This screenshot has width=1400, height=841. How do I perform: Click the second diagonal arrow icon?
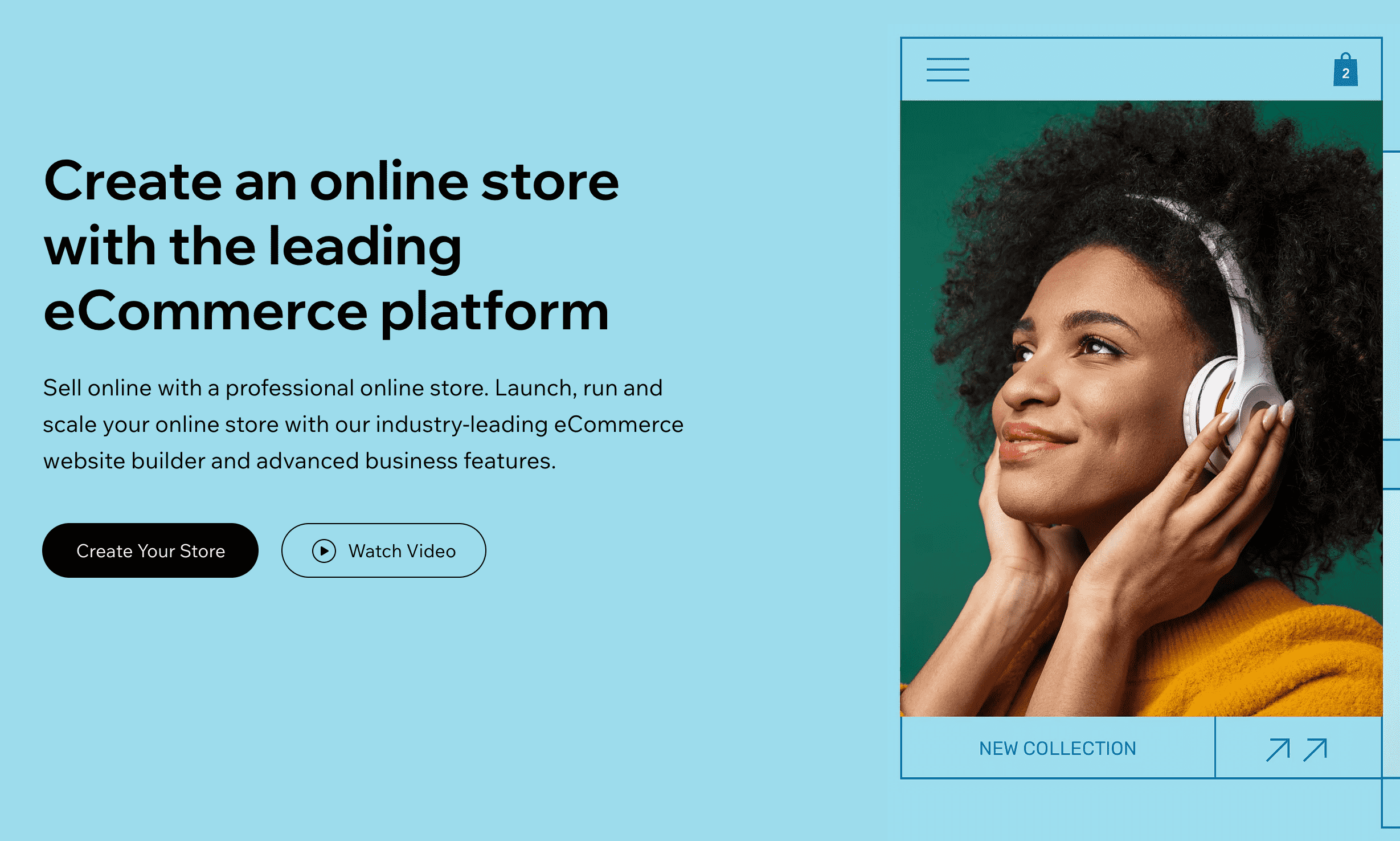point(1315,749)
